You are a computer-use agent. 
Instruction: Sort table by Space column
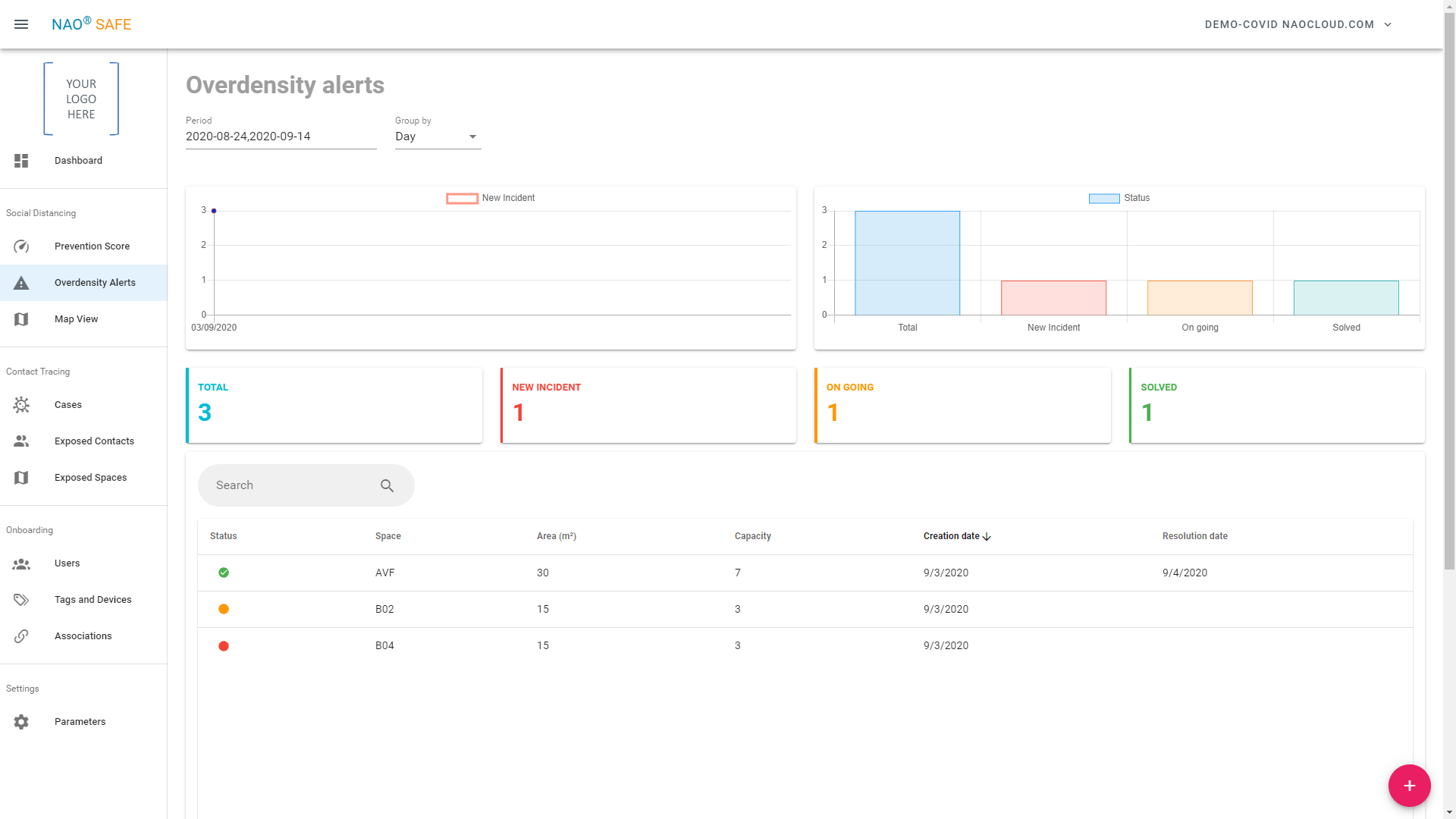click(388, 536)
